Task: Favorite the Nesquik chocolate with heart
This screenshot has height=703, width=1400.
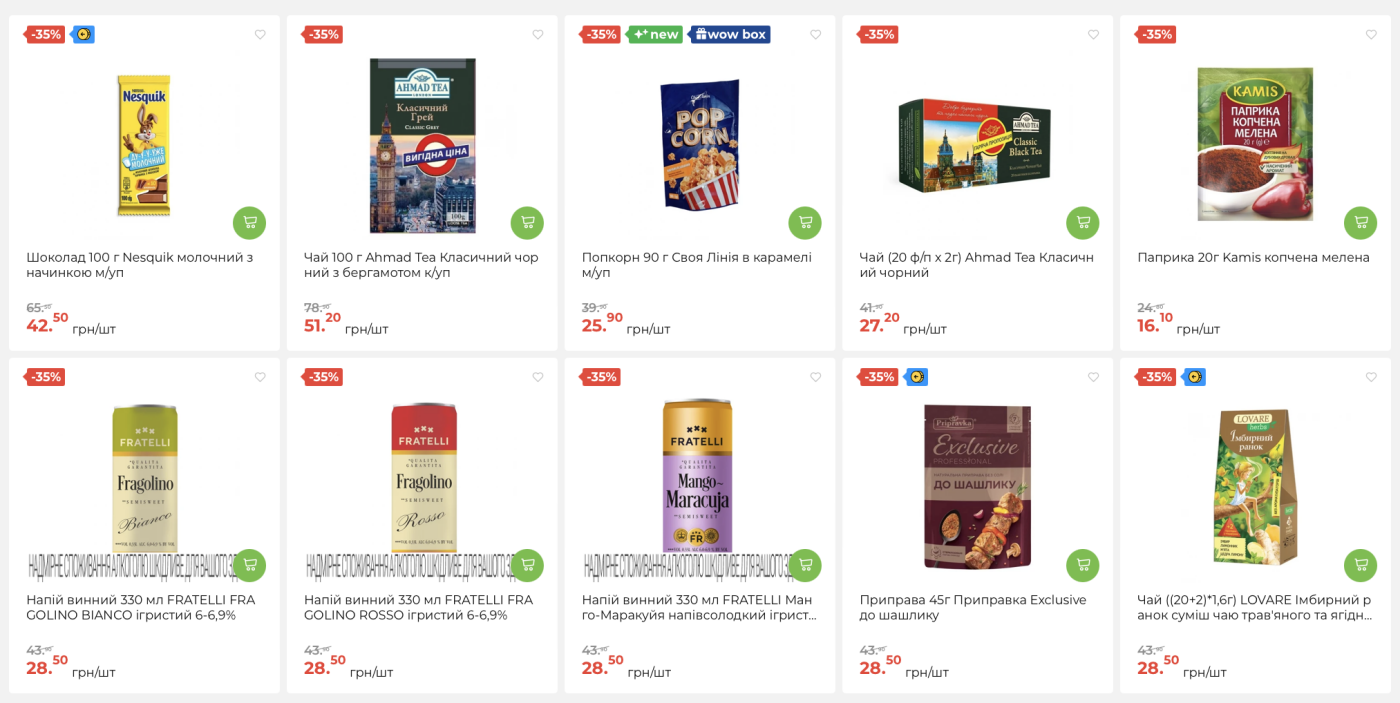Action: (x=260, y=35)
